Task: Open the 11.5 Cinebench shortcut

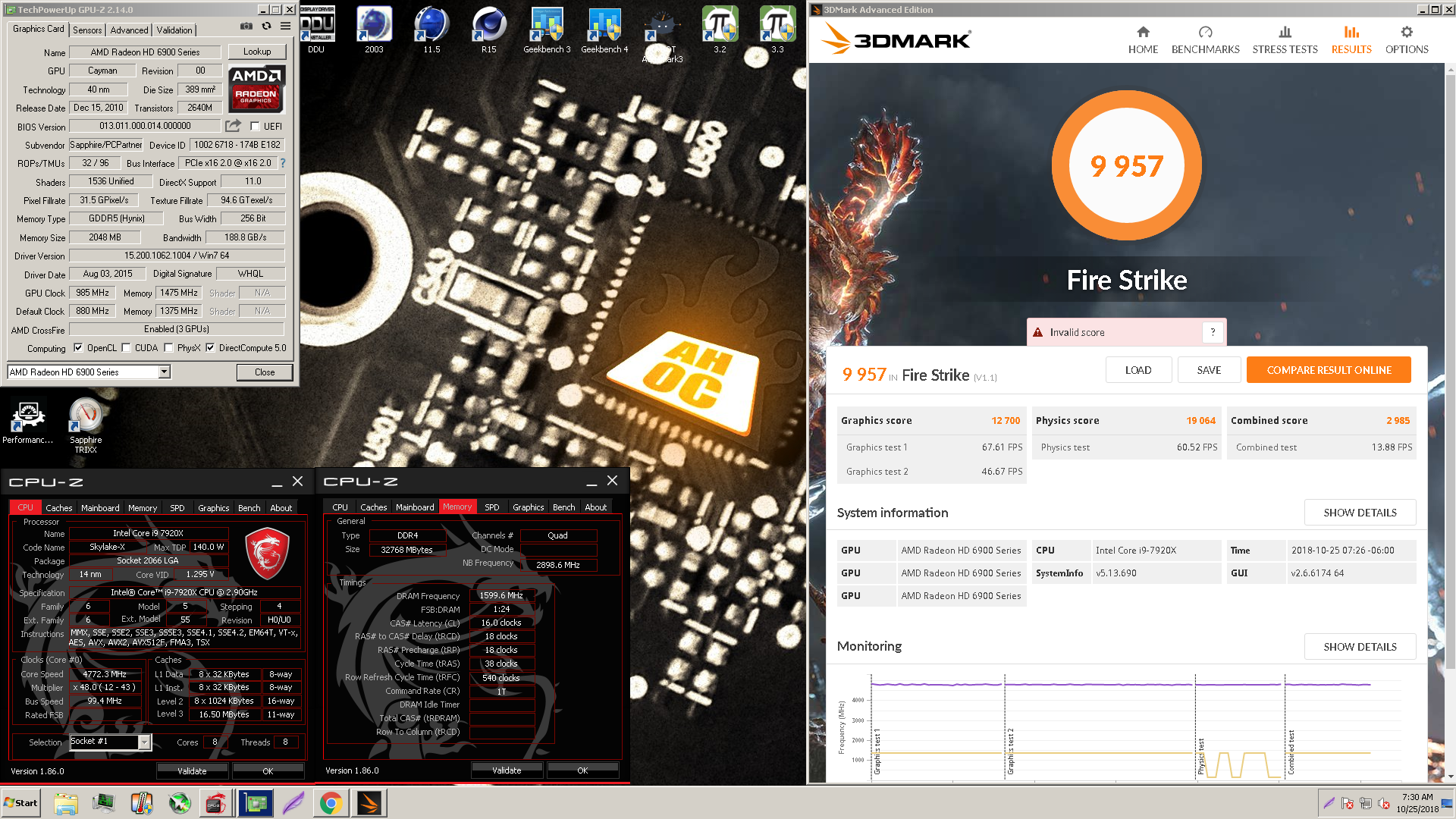Action: pos(431,30)
